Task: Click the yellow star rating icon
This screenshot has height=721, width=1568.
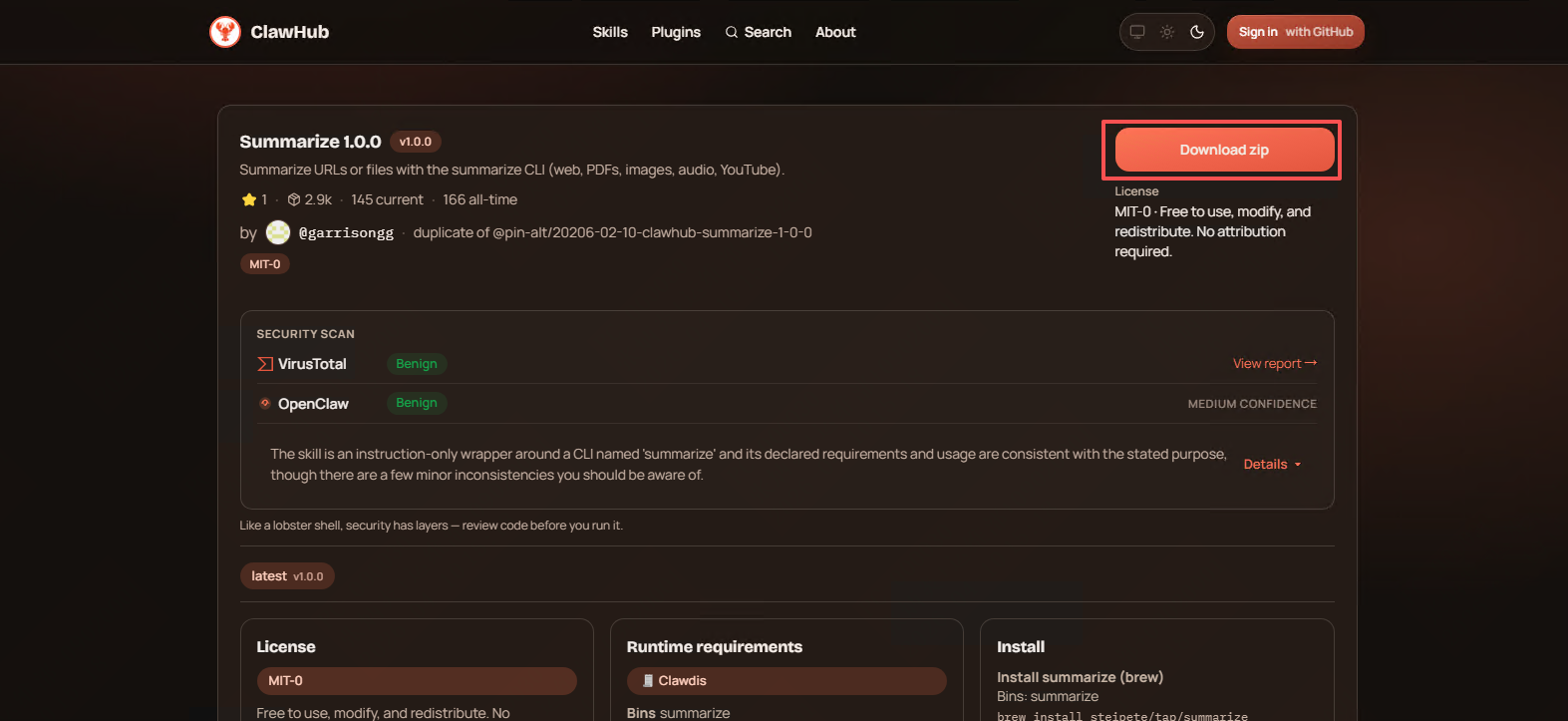Action: (x=249, y=199)
